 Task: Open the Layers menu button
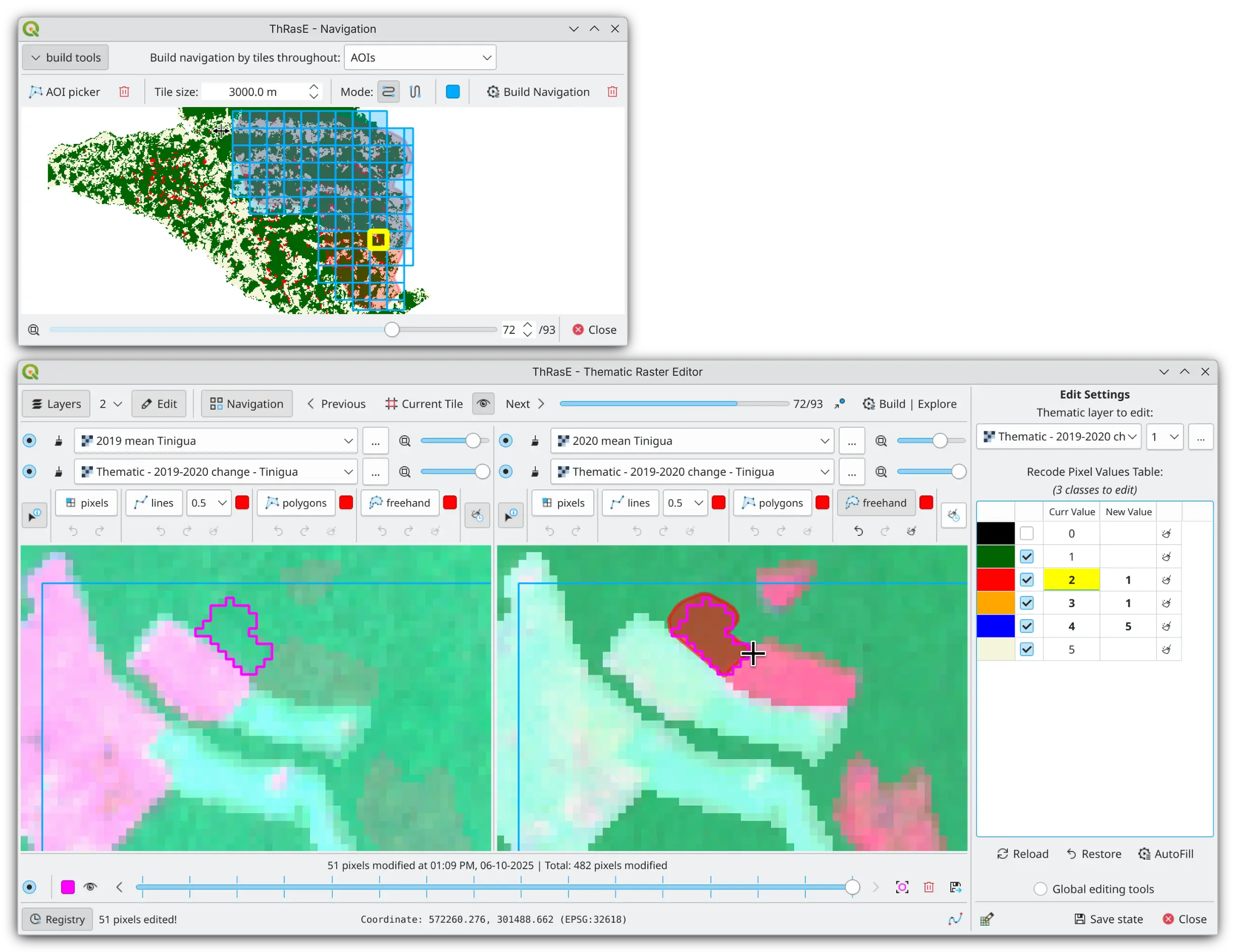(56, 404)
